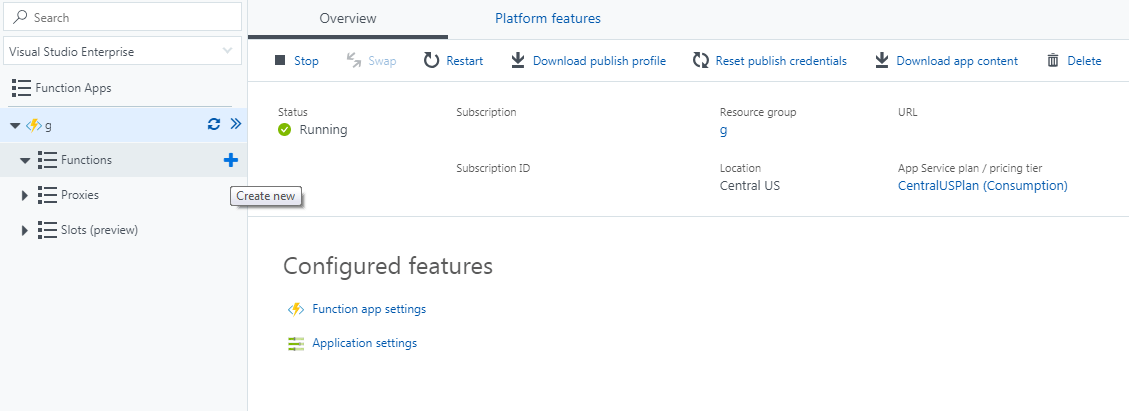Click the double chevron next to g

(235, 125)
